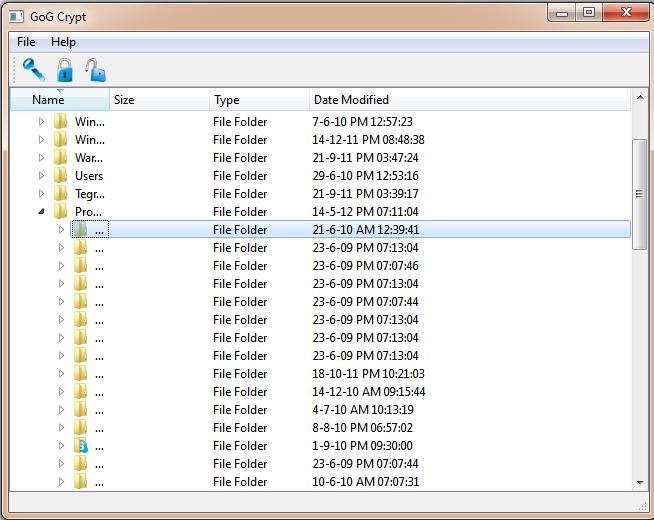
Task: Expand the Users folder
Action: pyautogui.click(x=41, y=176)
